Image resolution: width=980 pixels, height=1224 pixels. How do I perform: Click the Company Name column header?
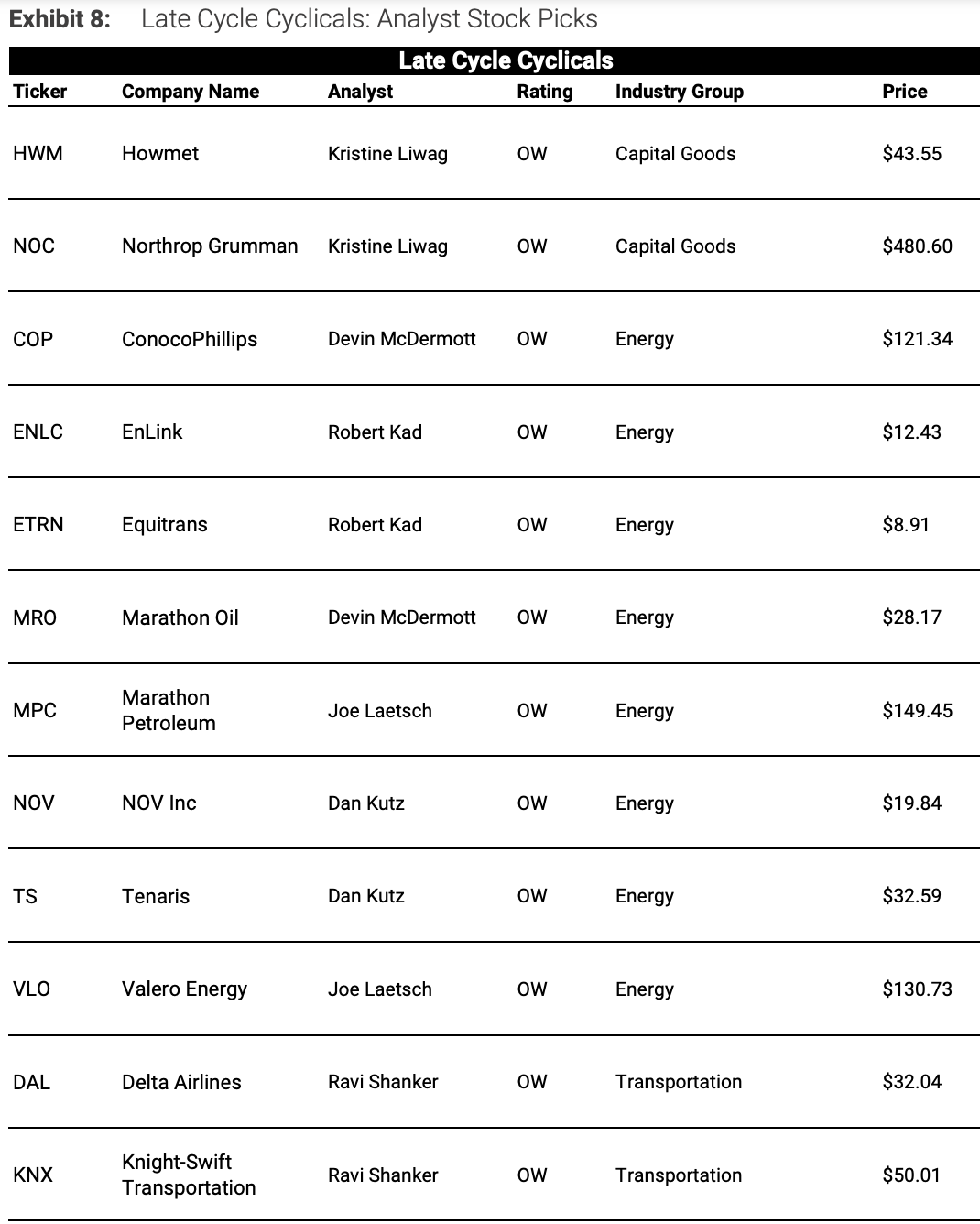[x=191, y=92]
